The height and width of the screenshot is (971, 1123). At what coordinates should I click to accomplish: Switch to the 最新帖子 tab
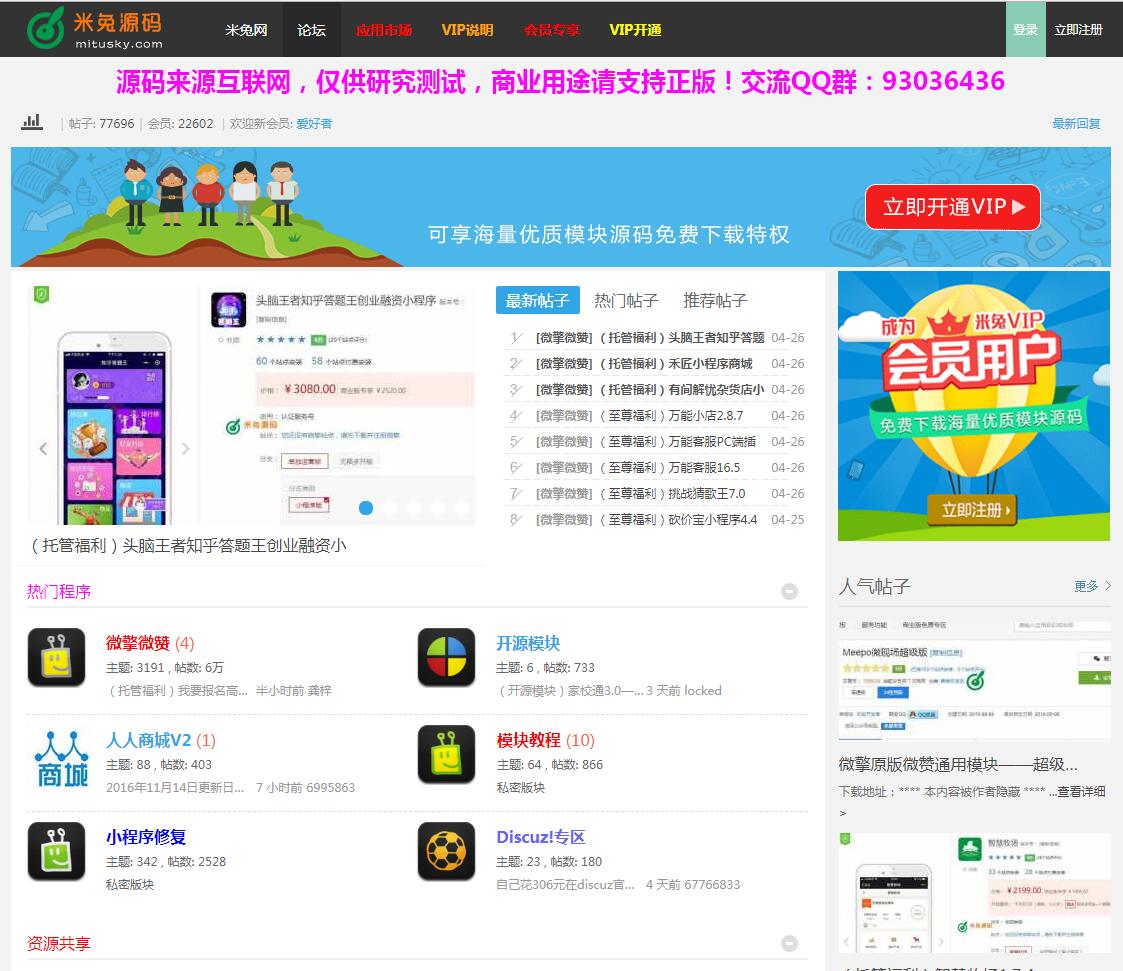537,300
